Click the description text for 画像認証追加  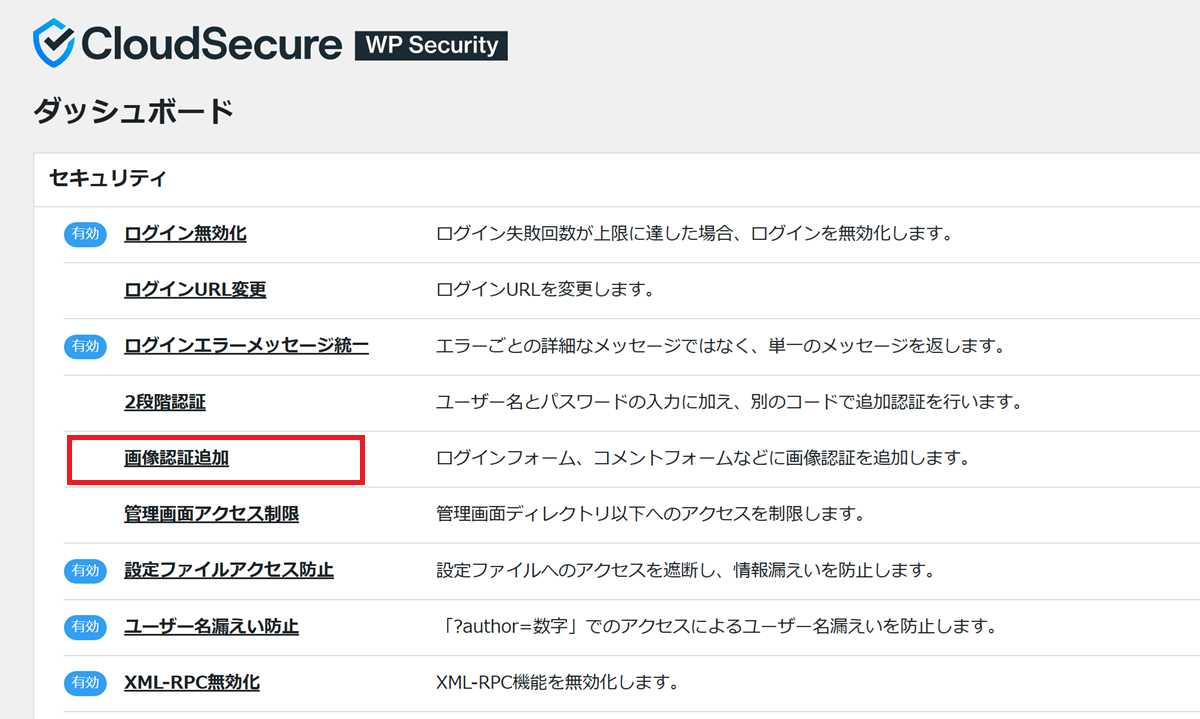click(703, 458)
